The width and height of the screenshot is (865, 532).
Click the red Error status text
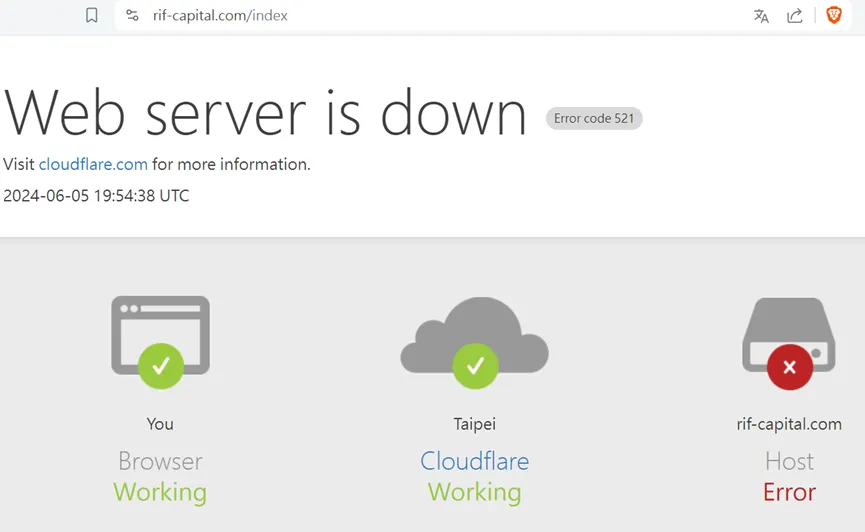(789, 492)
